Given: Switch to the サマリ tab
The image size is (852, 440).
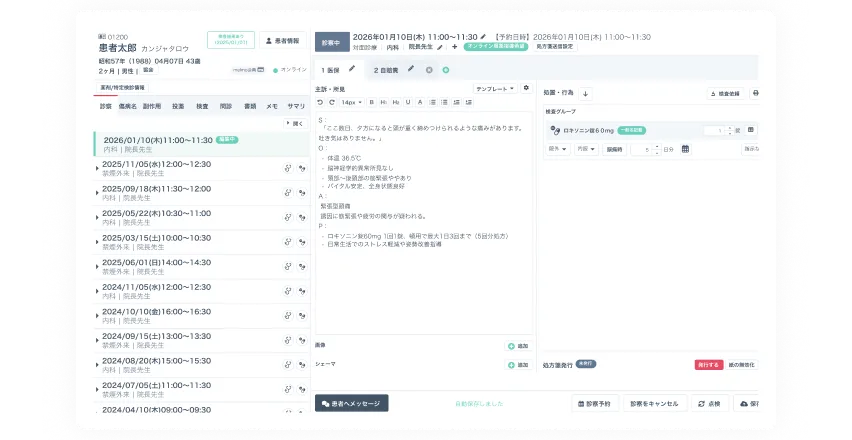Looking at the screenshot, I should pos(296,106).
